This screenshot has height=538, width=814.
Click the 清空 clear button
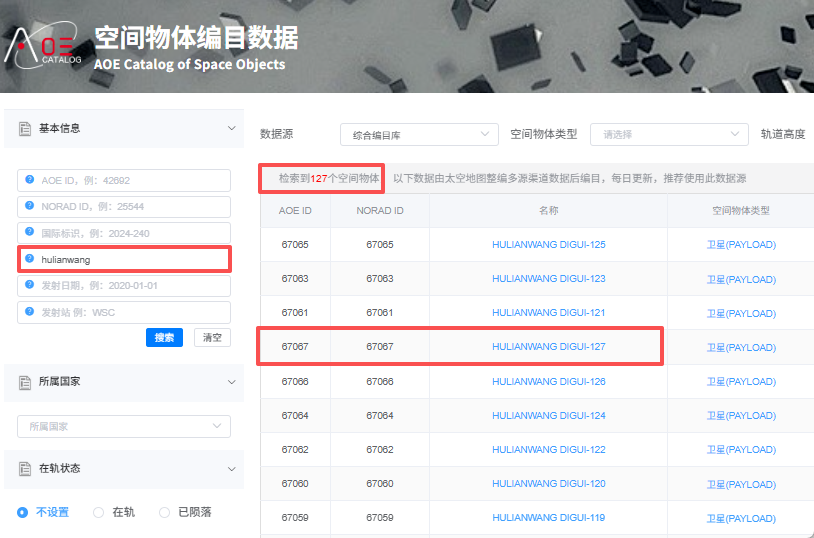pyautogui.click(x=211, y=338)
